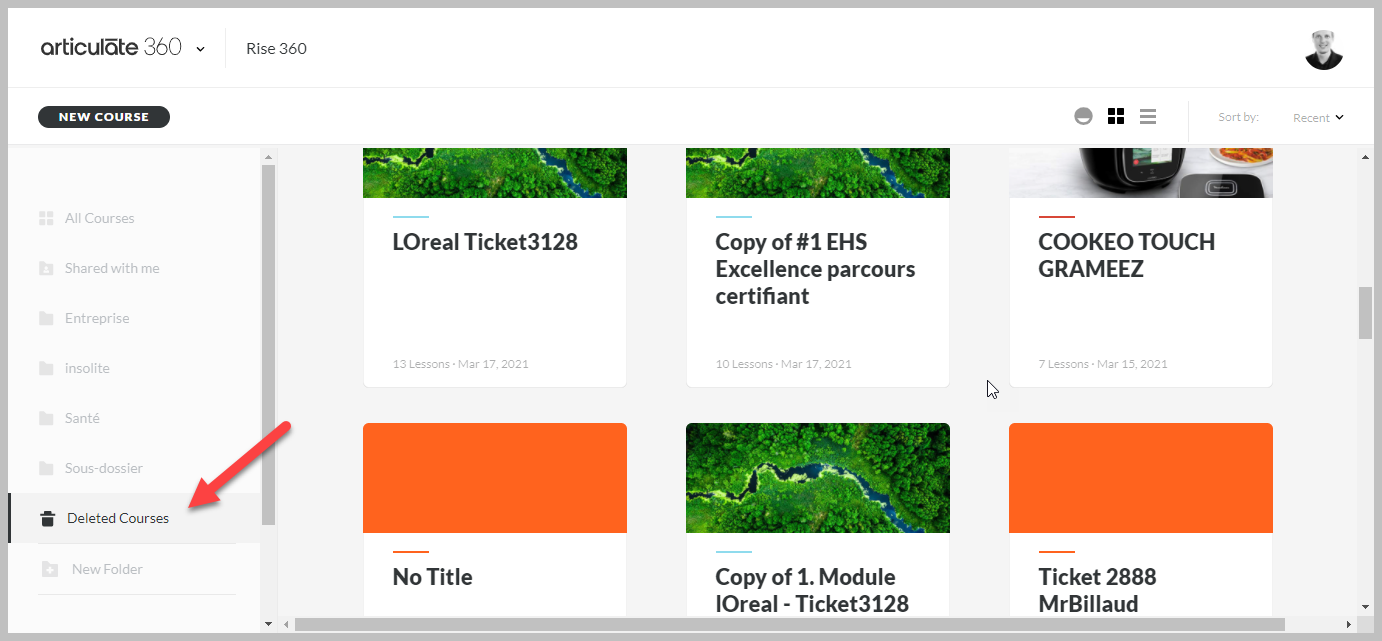Click Copy of 1. Module lOreal thumbnail
Image resolution: width=1382 pixels, height=641 pixels.
click(x=818, y=478)
